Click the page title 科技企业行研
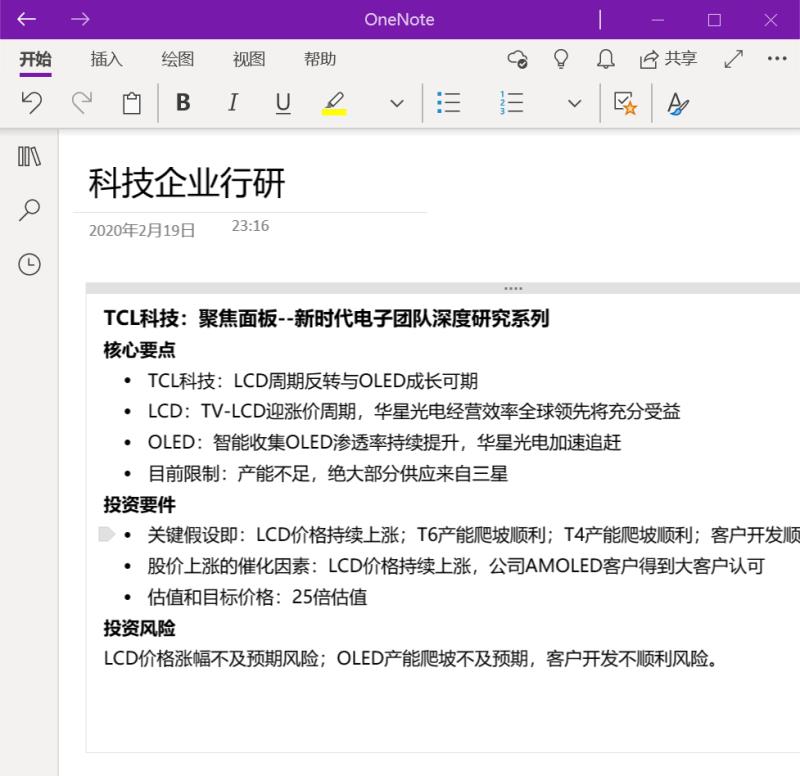This screenshot has height=776, width=800. tap(187, 183)
